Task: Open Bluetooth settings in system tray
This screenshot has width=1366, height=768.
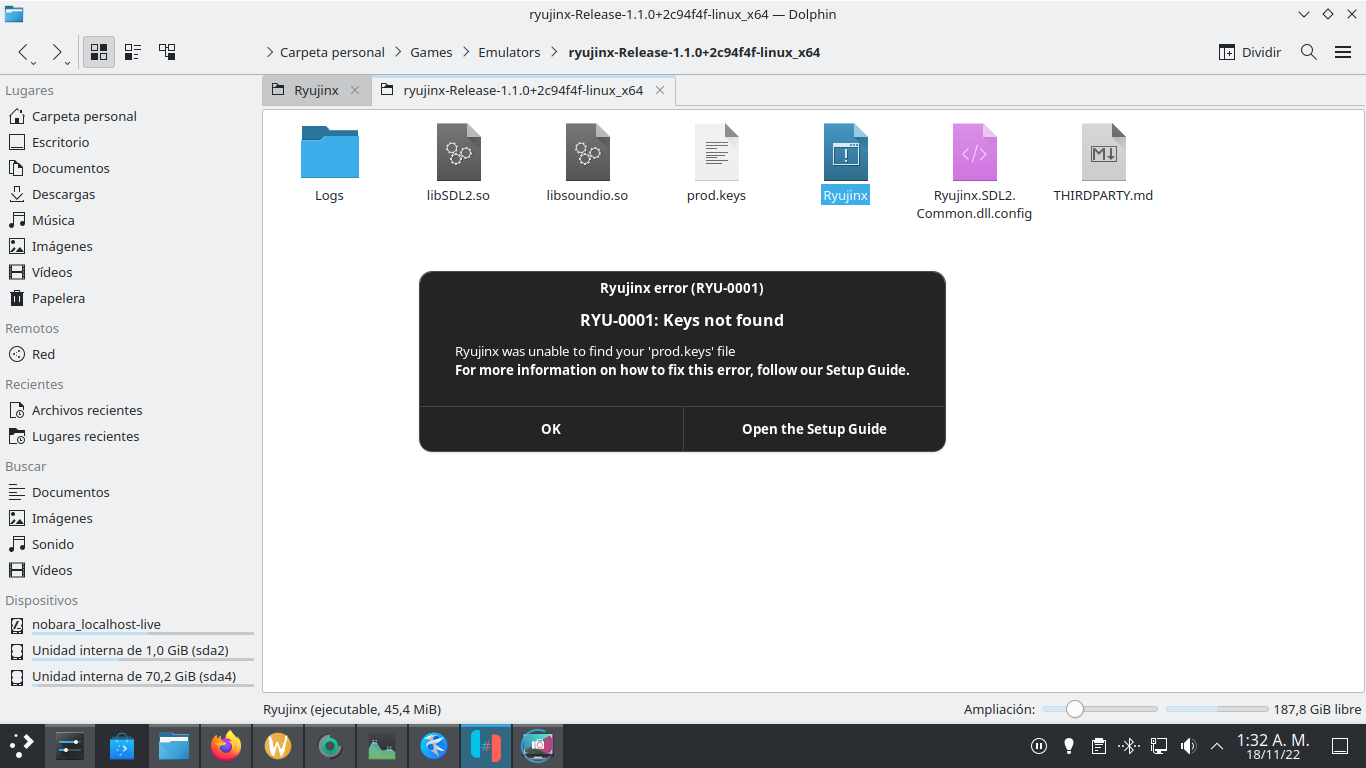Action: 1128,745
